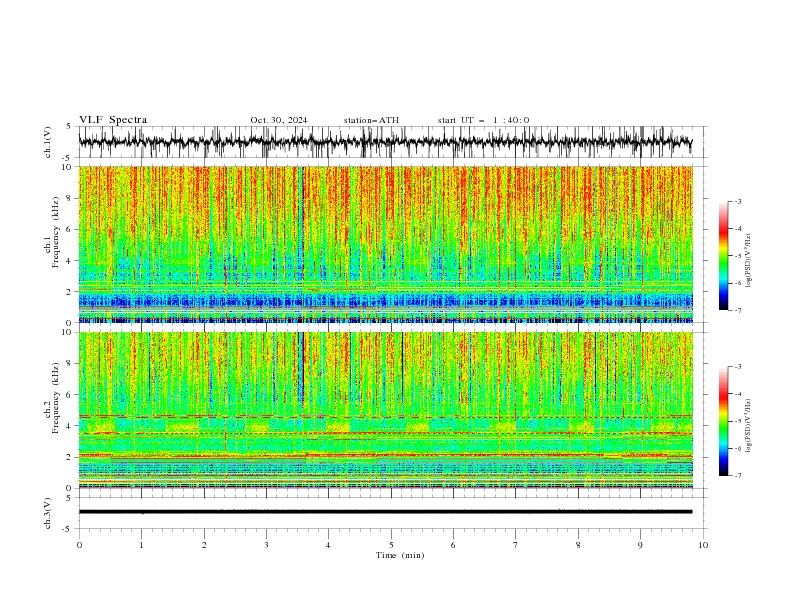The height and width of the screenshot is (612, 792).
Task: Click the time axis tick label "10"
Action: click(x=703, y=545)
